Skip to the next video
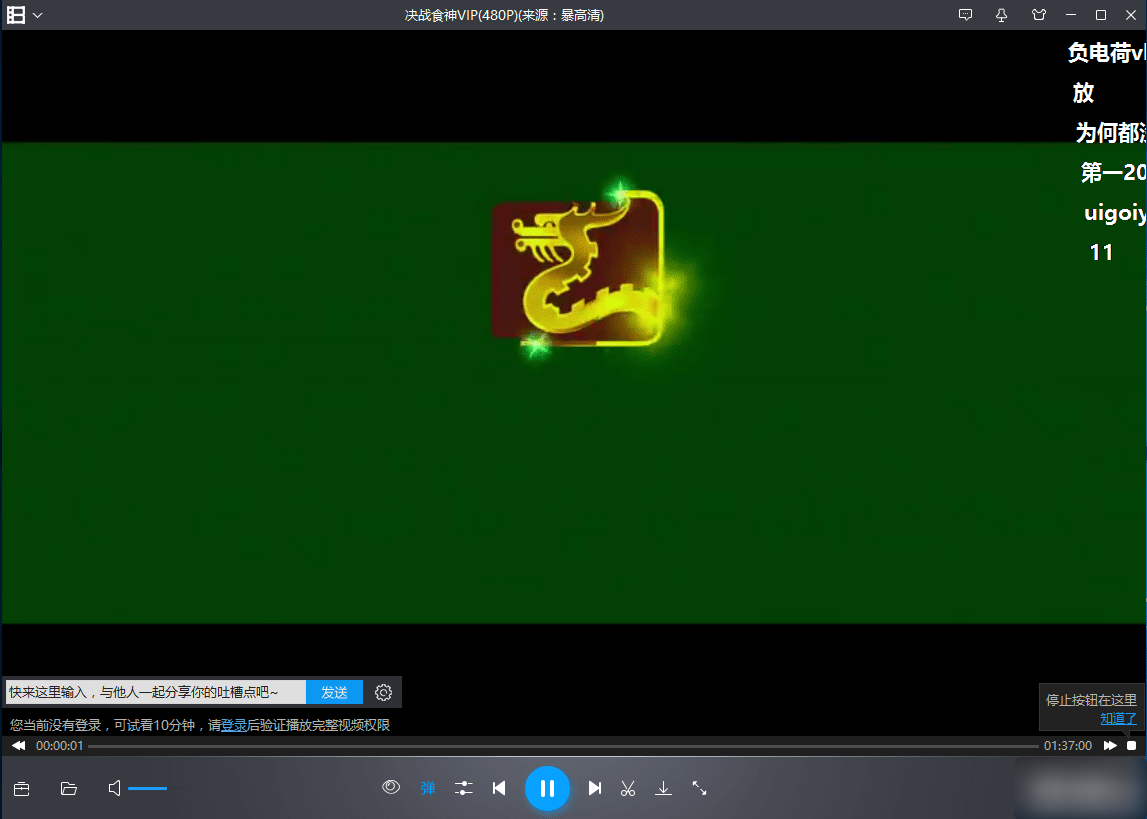1147x819 pixels. (595, 788)
